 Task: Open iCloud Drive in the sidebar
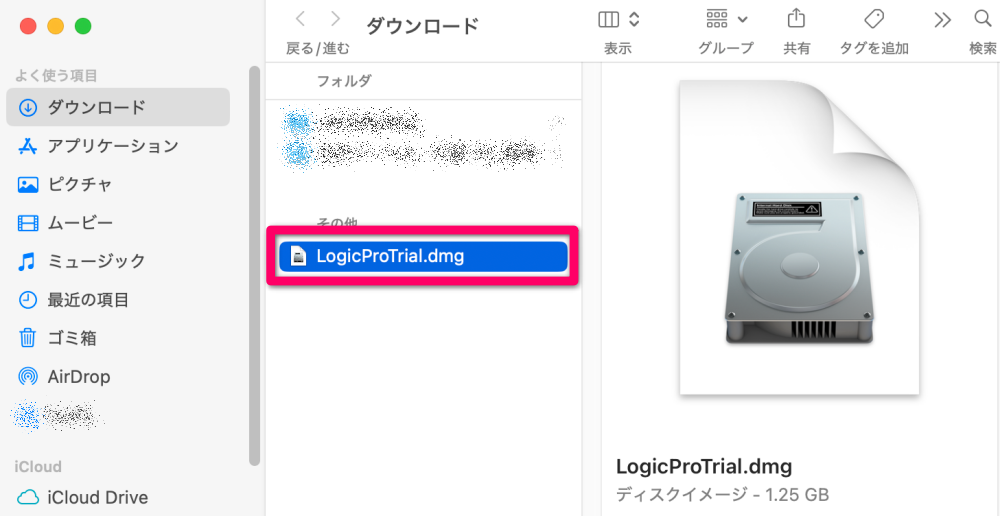[x=118, y=497]
